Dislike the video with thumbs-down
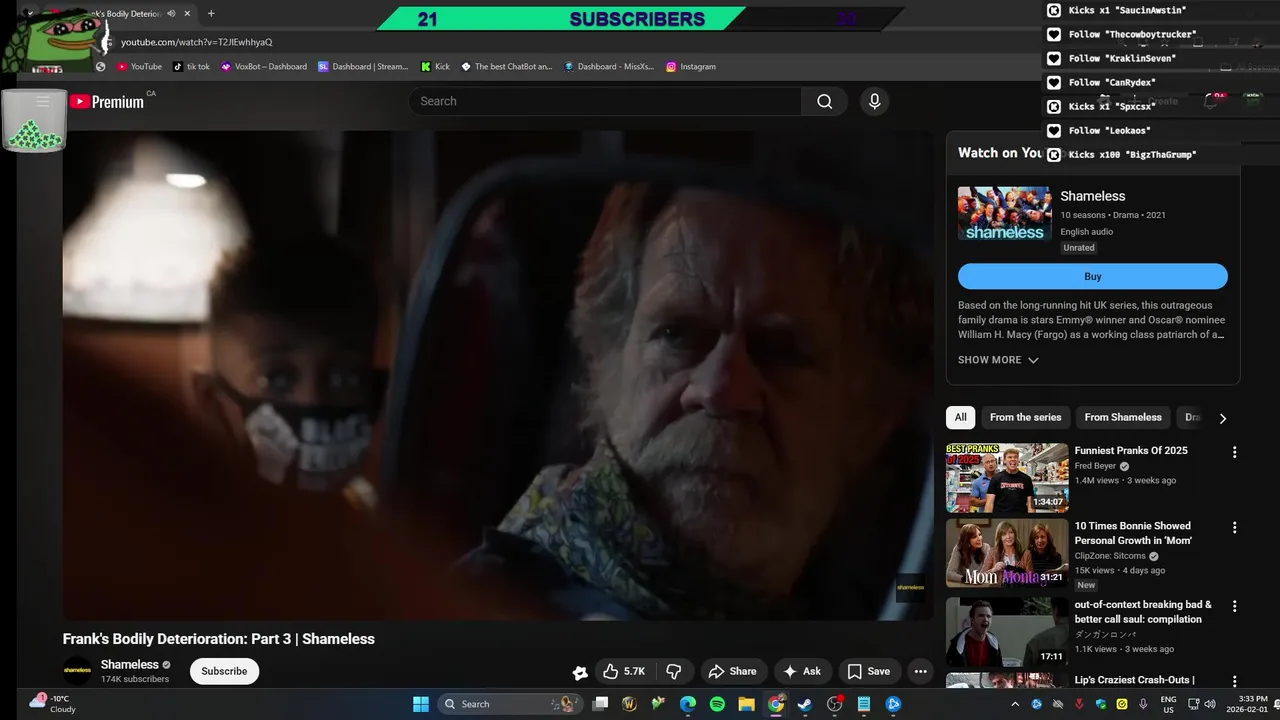1280x720 pixels. (x=674, y=671)
